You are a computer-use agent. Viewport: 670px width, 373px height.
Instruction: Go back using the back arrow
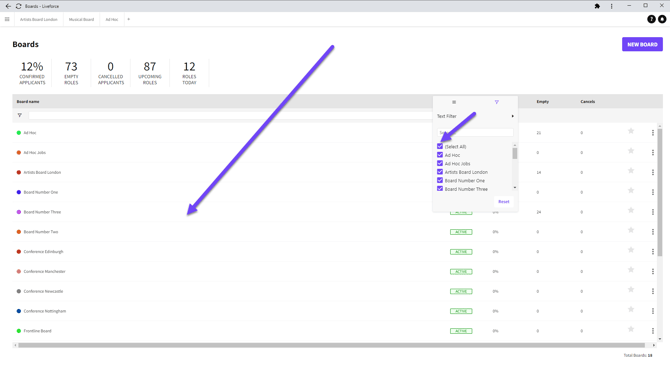pyautogui.click(x=8, y=6)
